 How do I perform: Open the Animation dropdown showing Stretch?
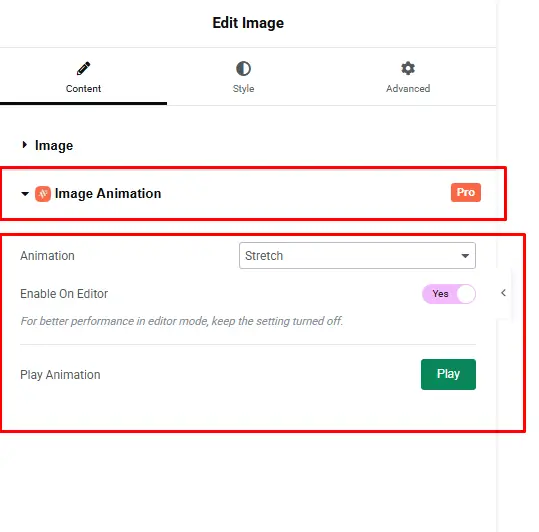click(x=358, y=256)
